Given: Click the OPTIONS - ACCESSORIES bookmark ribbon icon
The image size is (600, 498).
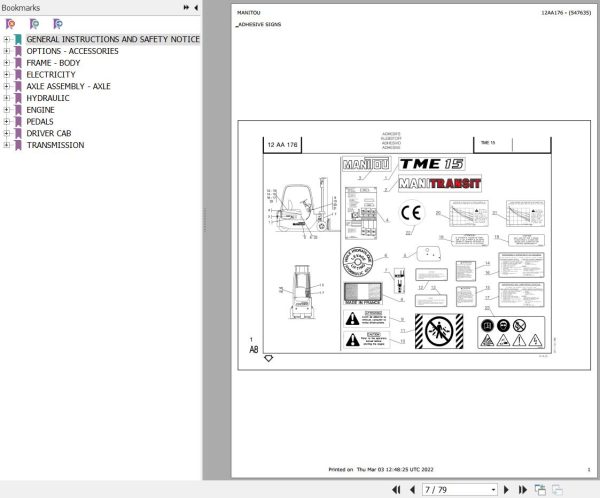Looking at the screenshot, I should (x=18, y=51).
